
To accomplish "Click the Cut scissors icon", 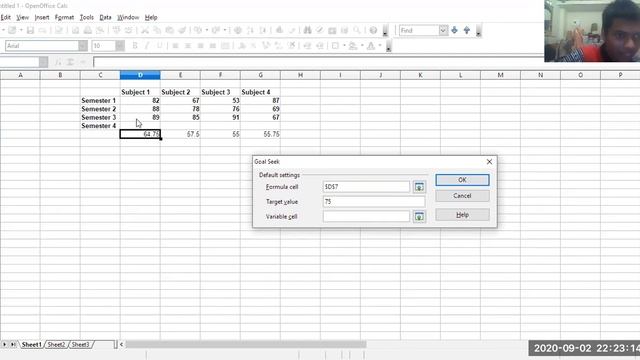I will point(145,30).
